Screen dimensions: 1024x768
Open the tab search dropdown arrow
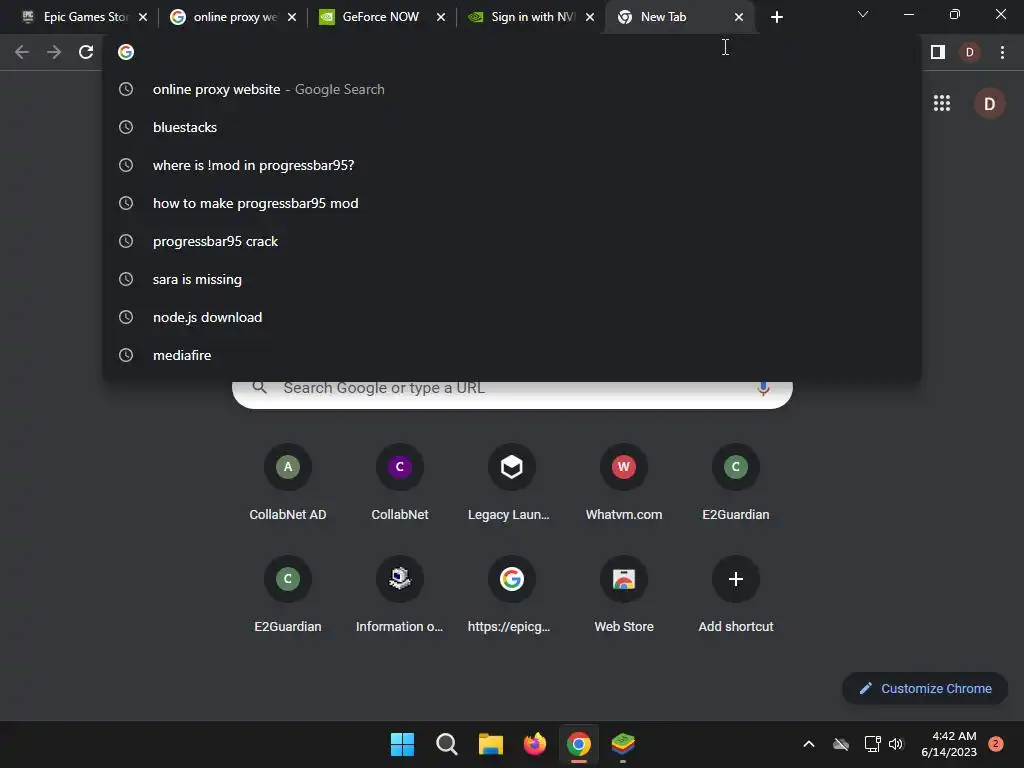pyautogui.click(x=863, y=14)
